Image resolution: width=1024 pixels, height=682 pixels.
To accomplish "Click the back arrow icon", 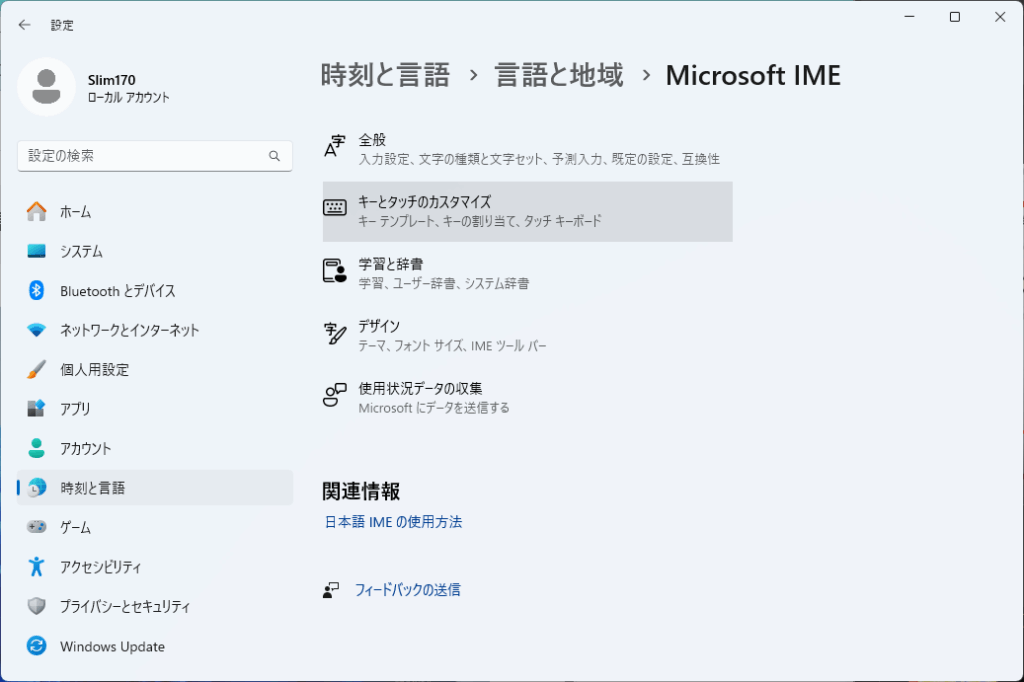I will 24,25.
